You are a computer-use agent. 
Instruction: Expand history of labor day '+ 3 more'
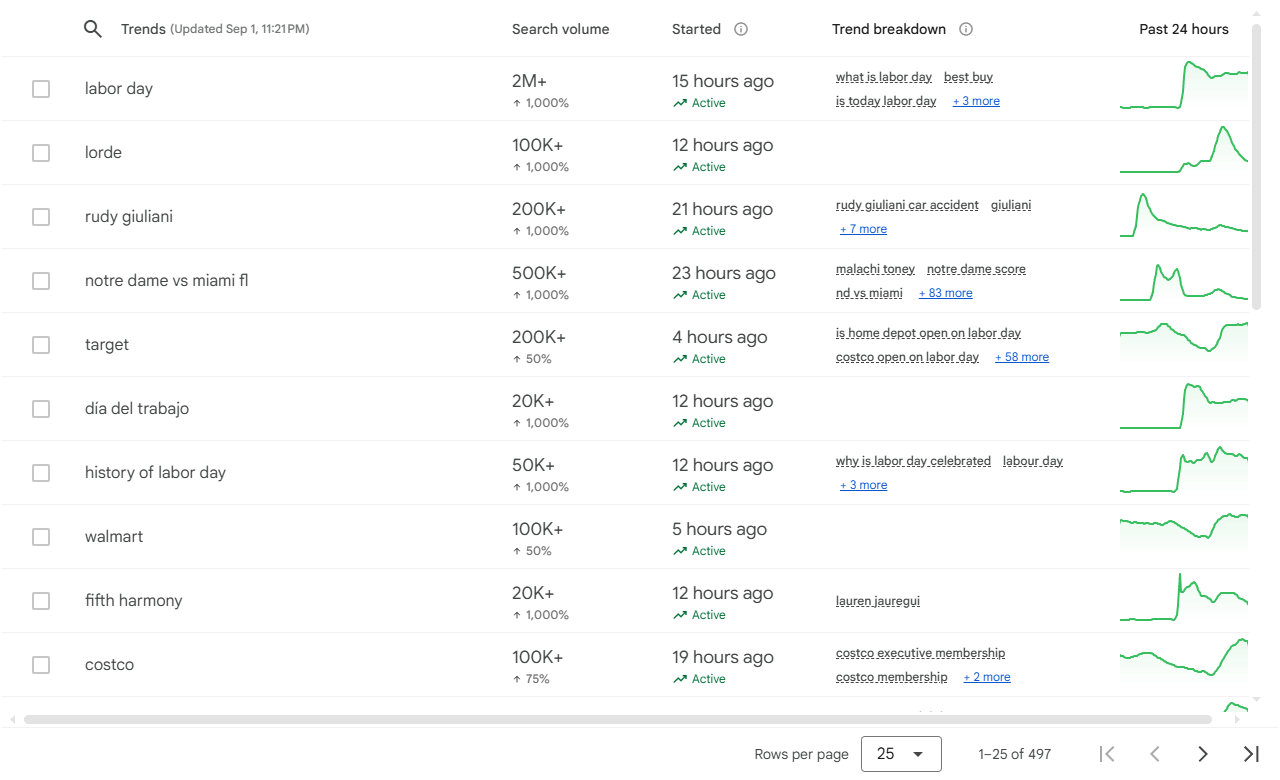pyautogui.click(x=864, y=485)
